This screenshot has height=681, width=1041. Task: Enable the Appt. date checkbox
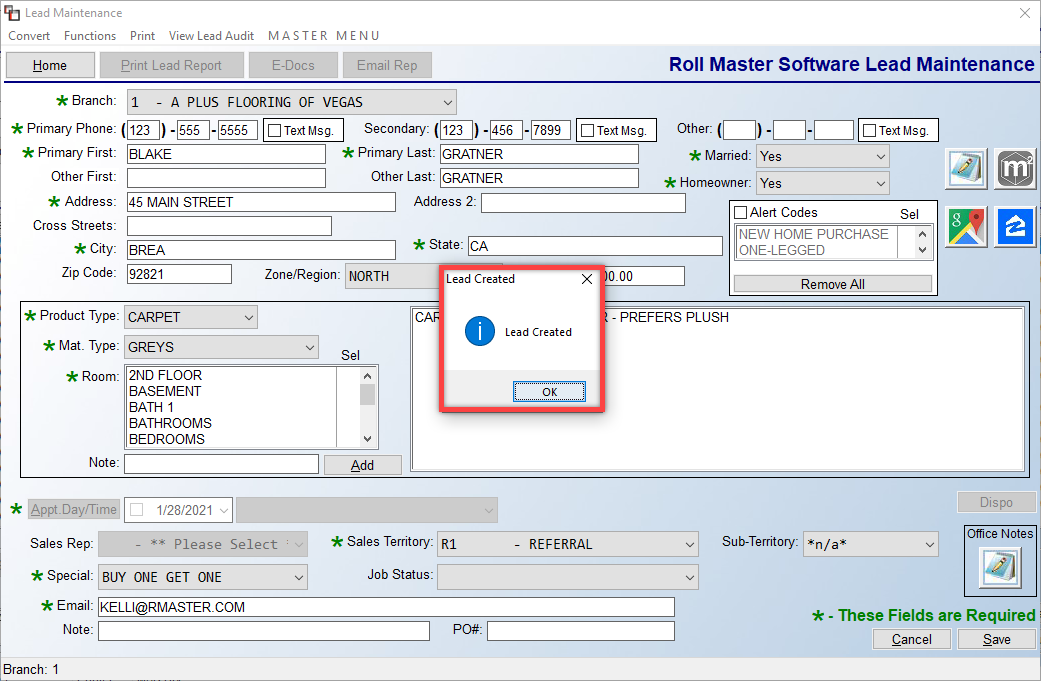click(x=137, y=510)
